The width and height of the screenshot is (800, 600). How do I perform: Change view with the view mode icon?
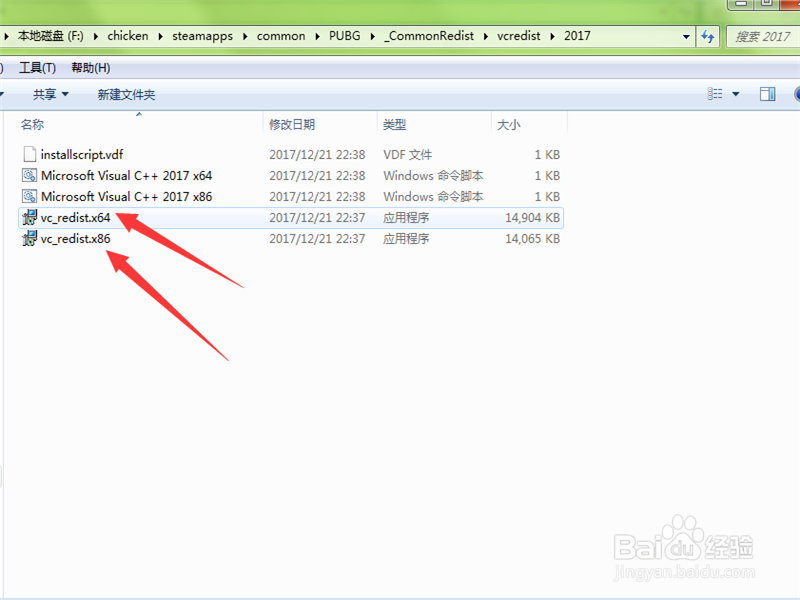pos(715,93)
